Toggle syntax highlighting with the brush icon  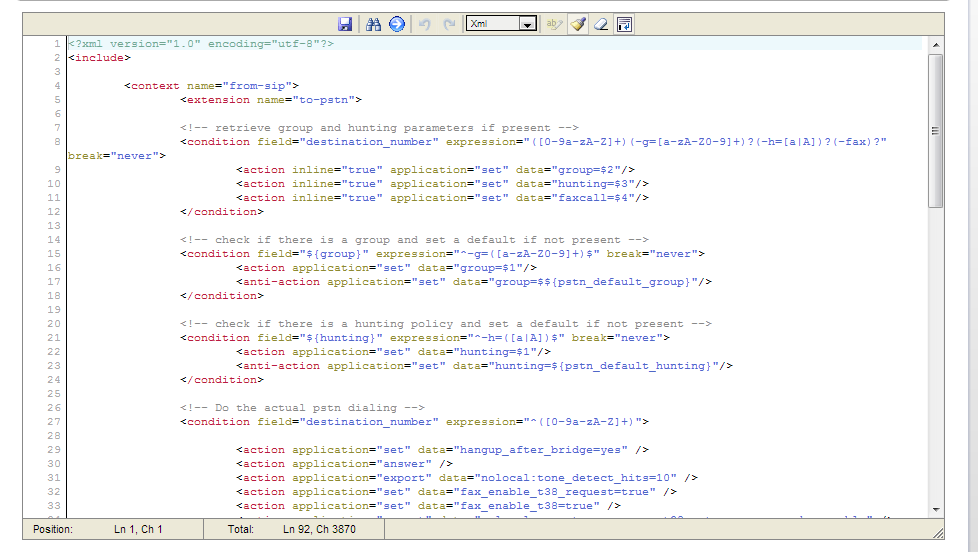(578, 24)
